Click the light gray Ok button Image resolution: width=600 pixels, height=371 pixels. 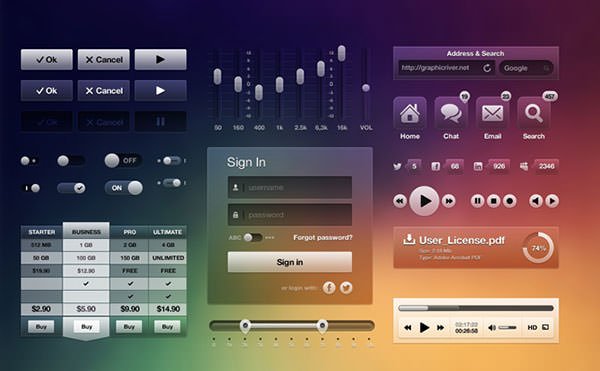(47, 60)
